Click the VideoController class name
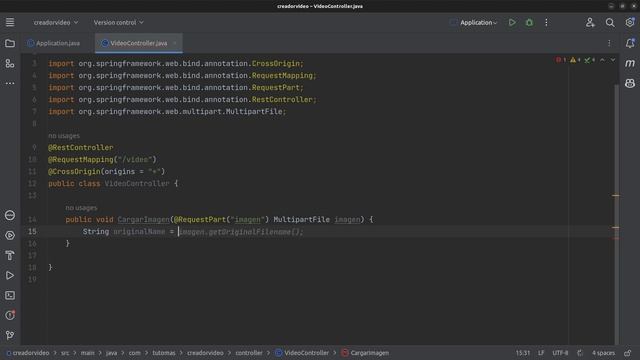 pos(137,184)
